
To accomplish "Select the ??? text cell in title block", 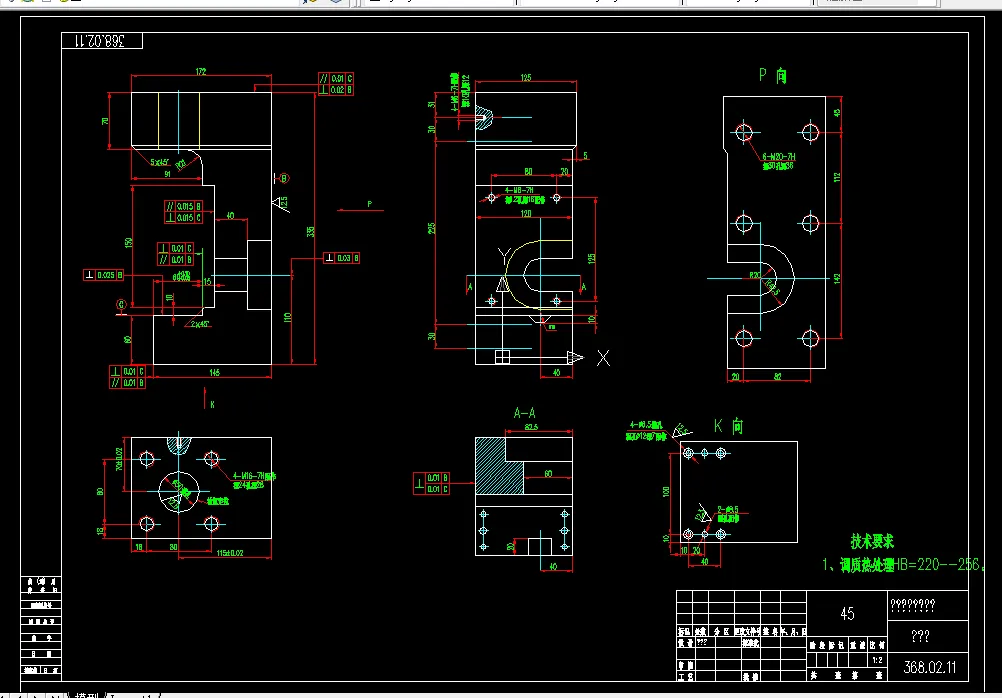I will point(920,636).
